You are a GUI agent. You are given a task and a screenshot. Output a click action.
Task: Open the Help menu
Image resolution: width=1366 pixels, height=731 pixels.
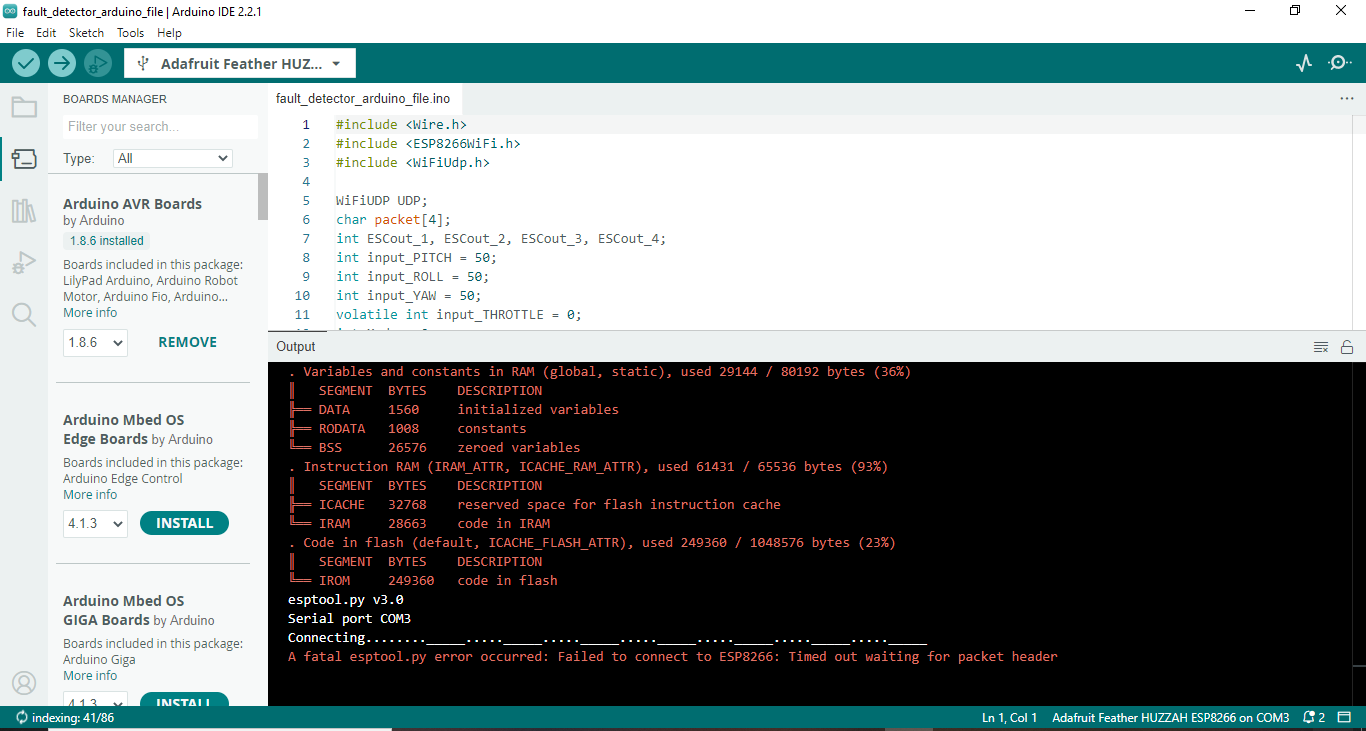170,33
